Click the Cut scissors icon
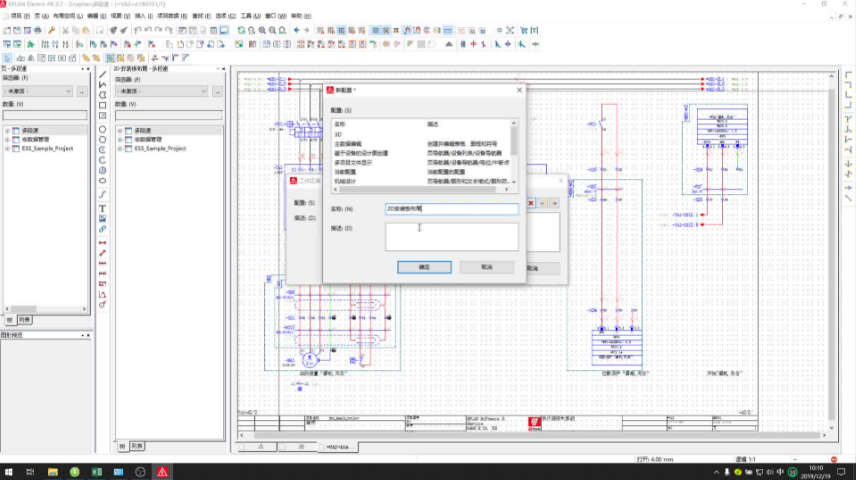856x480 pixels. pos(65,31)
